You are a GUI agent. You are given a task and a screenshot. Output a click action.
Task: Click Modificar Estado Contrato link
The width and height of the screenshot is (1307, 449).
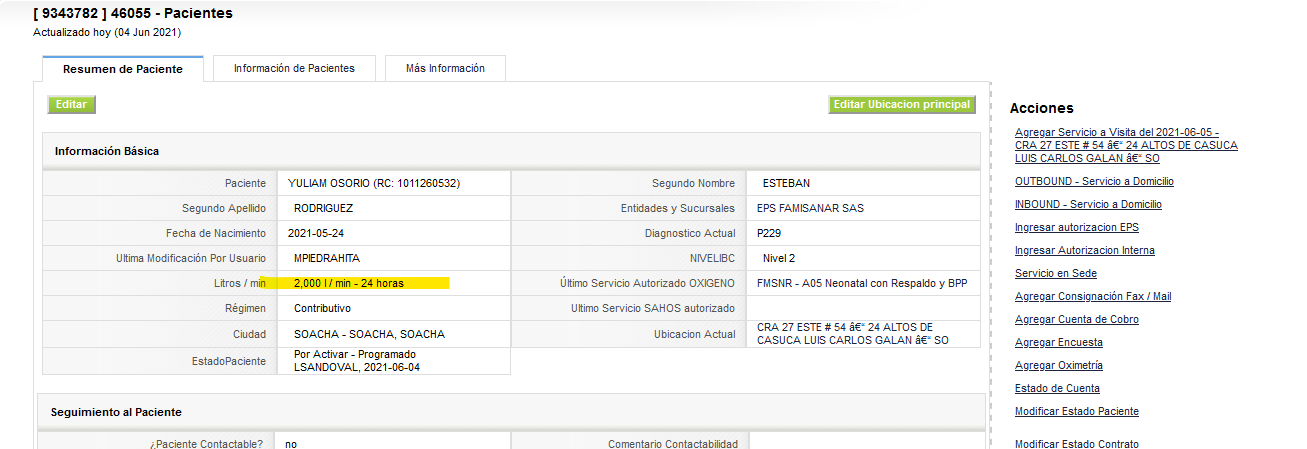(x=1076, y=444)
